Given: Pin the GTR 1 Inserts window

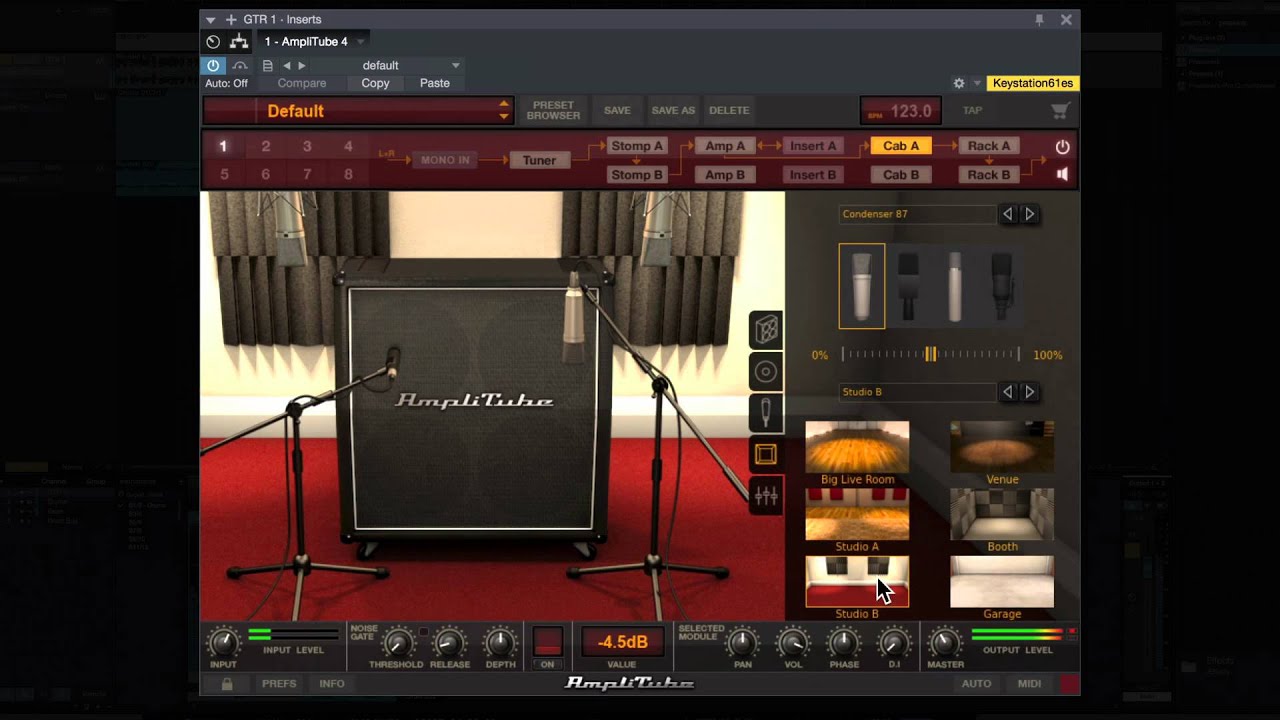Looking at the screenshot, I should [x=1040, y=19].
